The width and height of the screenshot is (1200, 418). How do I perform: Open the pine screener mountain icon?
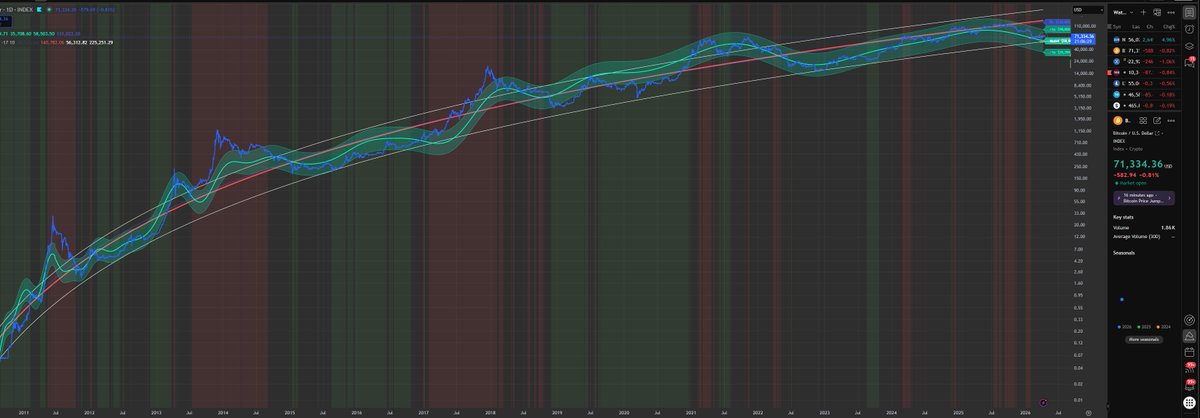pos(1189,336)
